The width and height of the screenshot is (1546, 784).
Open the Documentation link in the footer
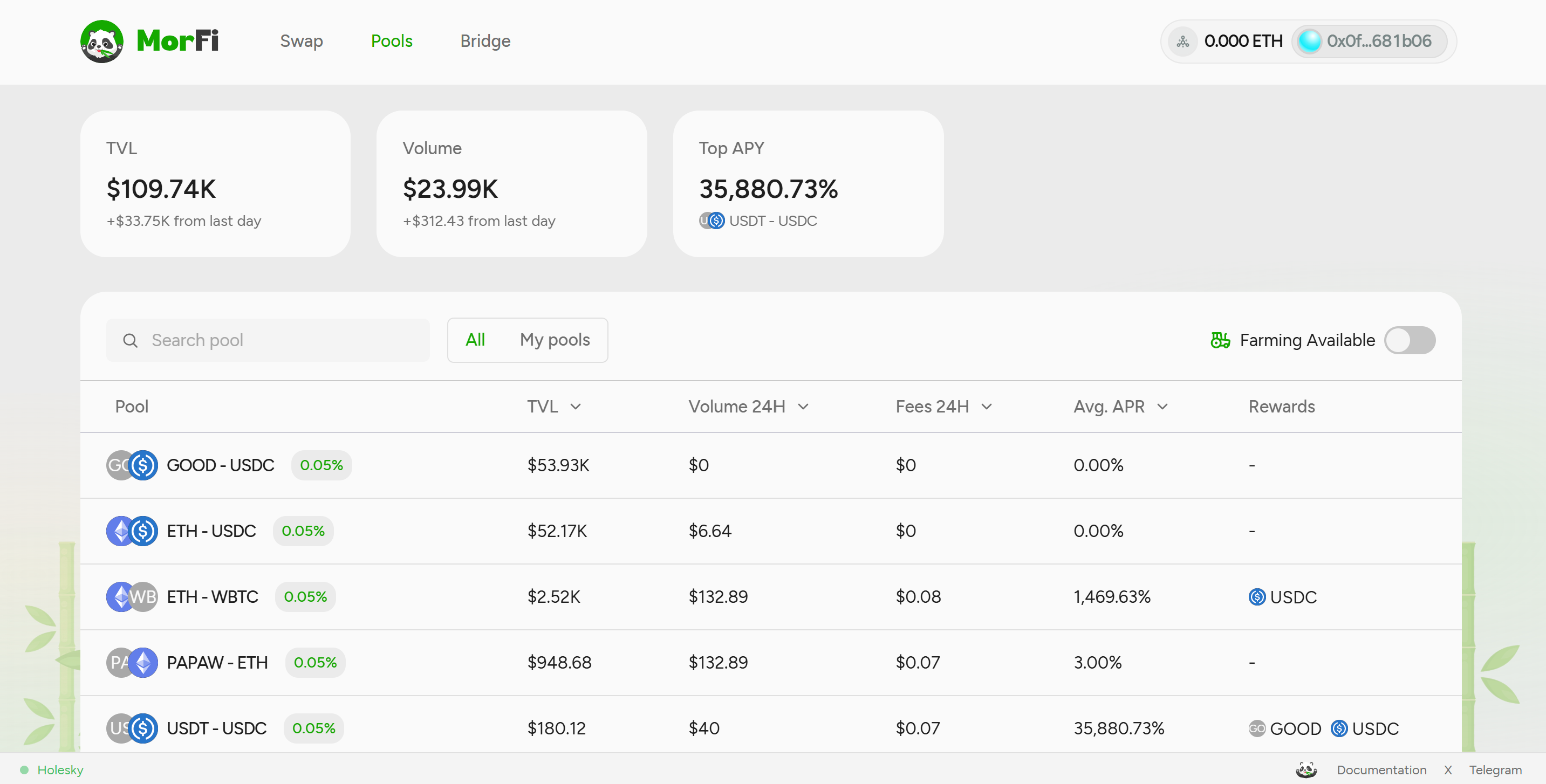pos(1381,769)
